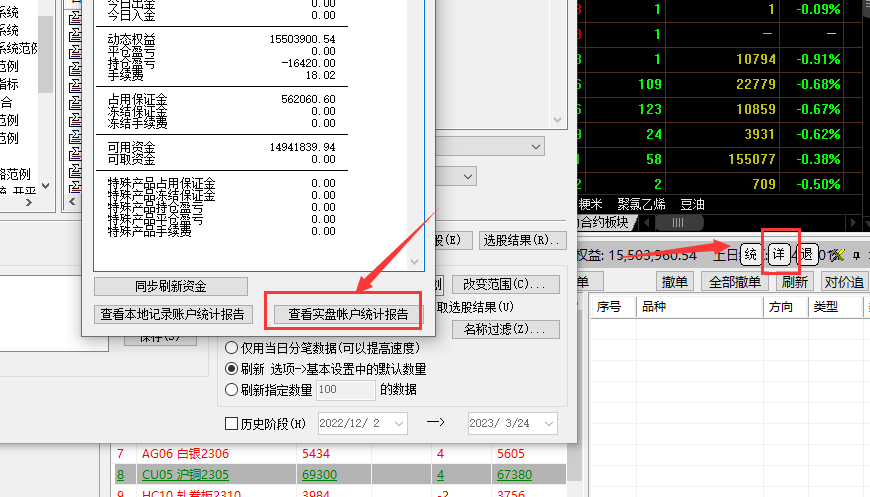Viewport: 870px width, 497px height.
Task: Select 刷新 选项->基本设置中的默认数量 radio
Action: [x=231, y=368]
